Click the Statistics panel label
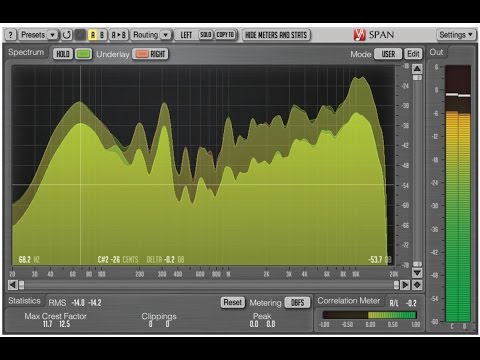This screenshot has width=480, height=360. tap(24, 301)
